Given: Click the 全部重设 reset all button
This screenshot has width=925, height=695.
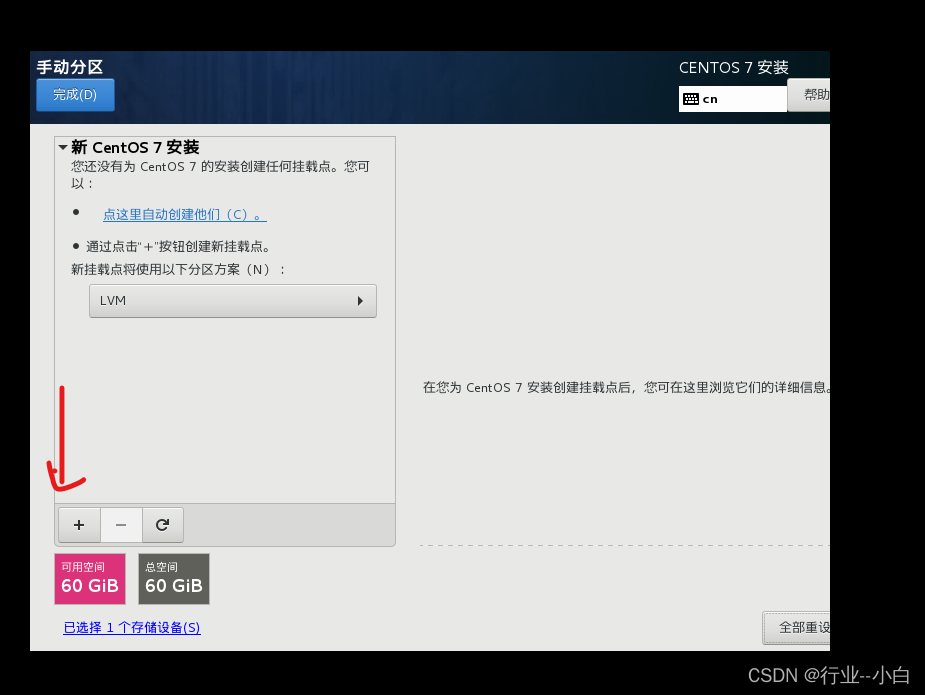Looking at the screenshot, I should [x=796, y=628].
